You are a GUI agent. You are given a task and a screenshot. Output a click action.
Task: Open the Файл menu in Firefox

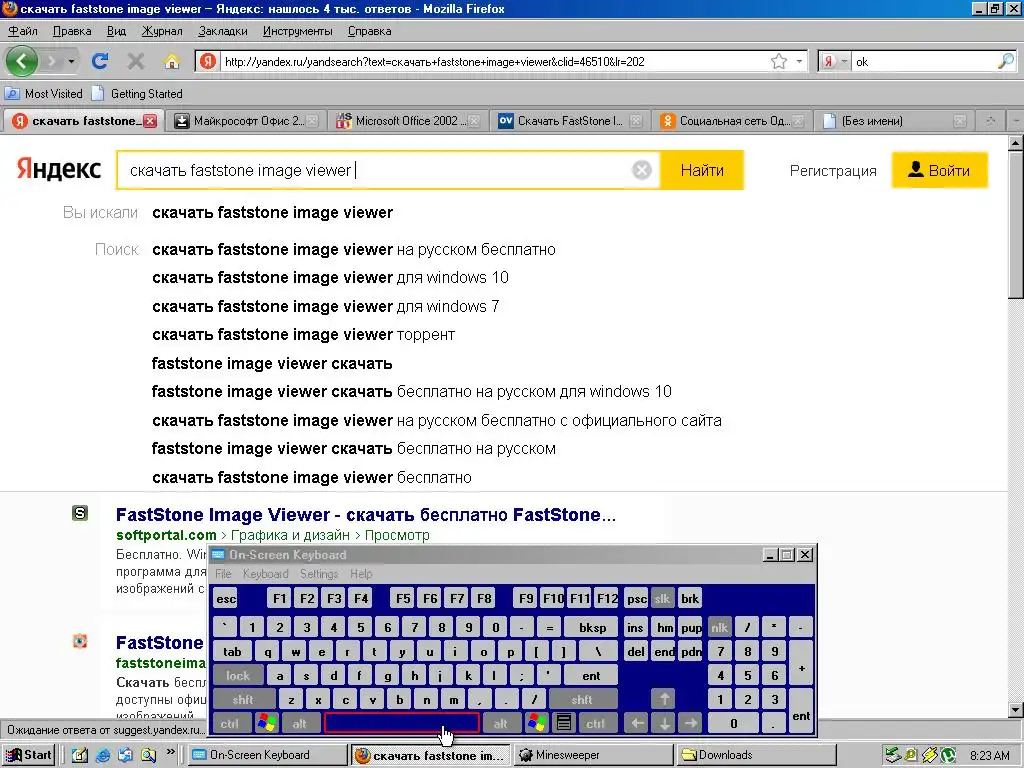23,31
